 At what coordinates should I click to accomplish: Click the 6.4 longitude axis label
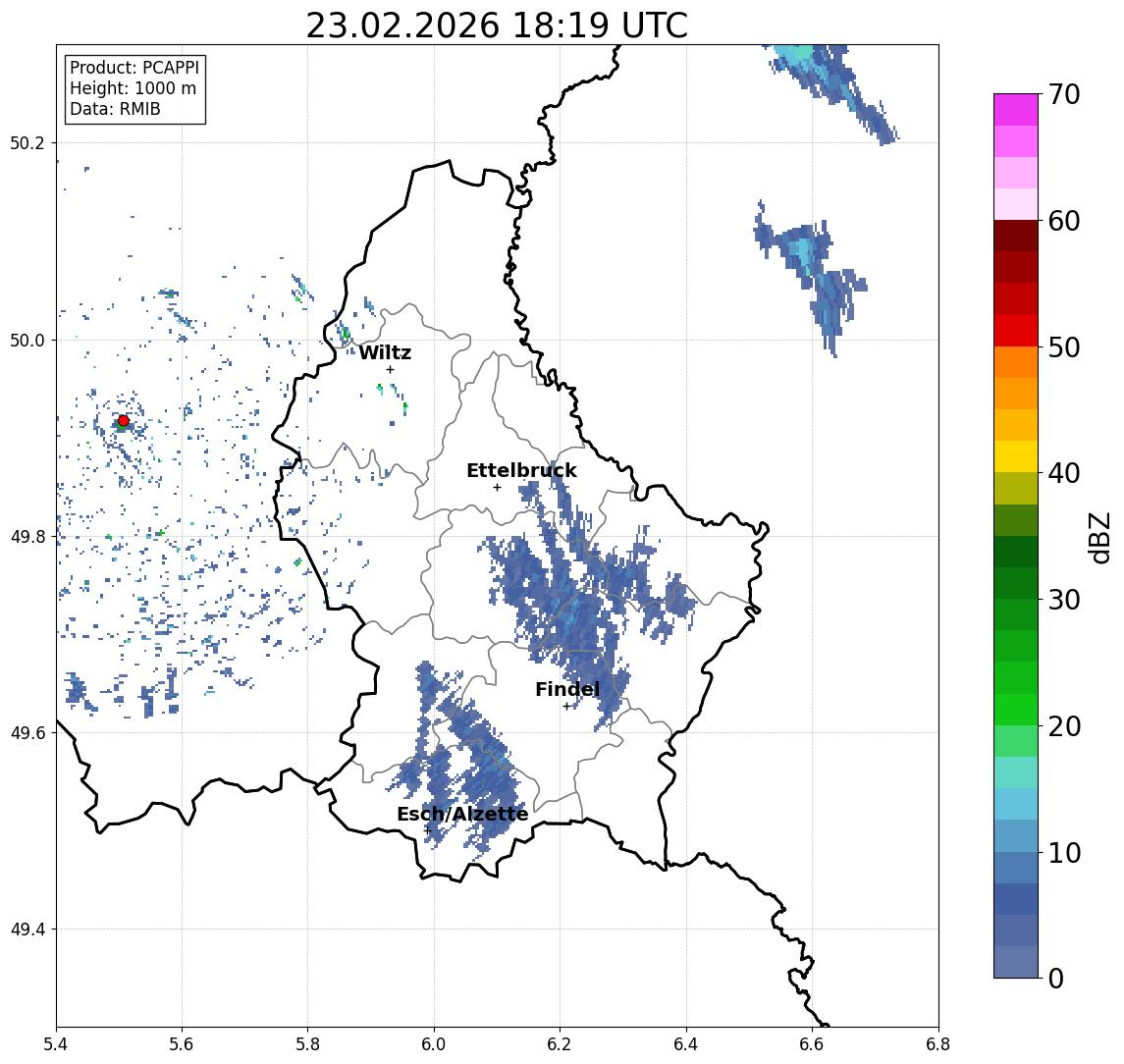pyautogui.click(x=686, y=1044)
